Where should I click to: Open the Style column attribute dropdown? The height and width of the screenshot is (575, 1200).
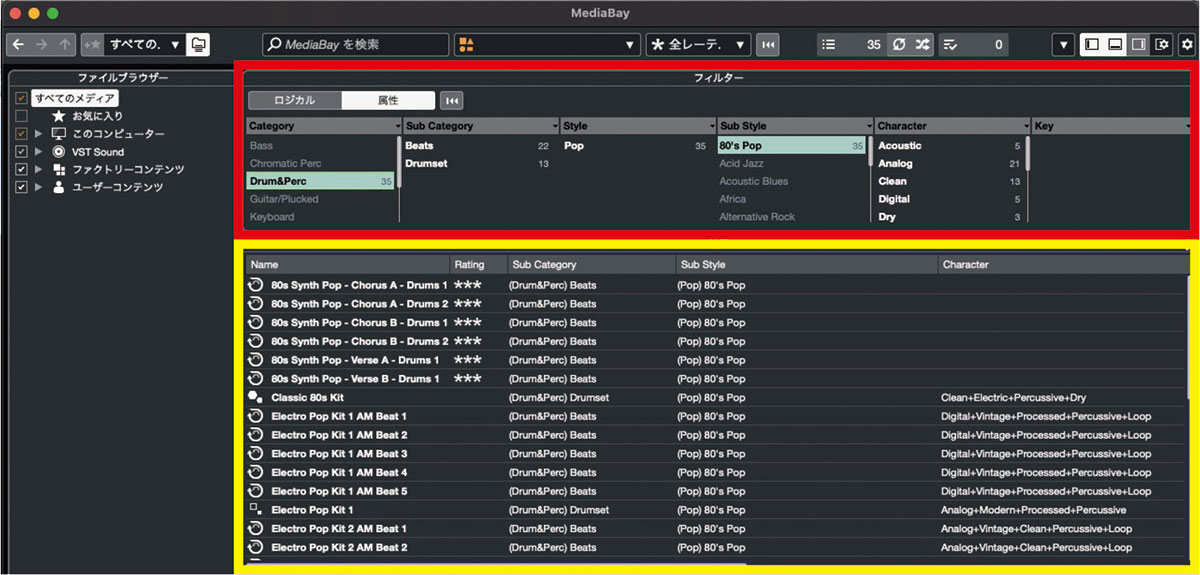(x=711, y=126)
